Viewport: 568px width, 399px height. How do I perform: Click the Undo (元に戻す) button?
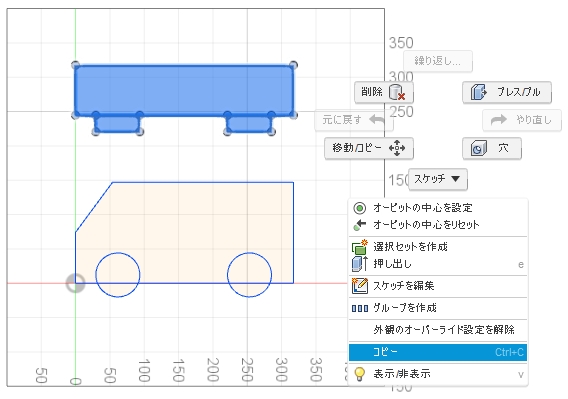coord(354,119)
